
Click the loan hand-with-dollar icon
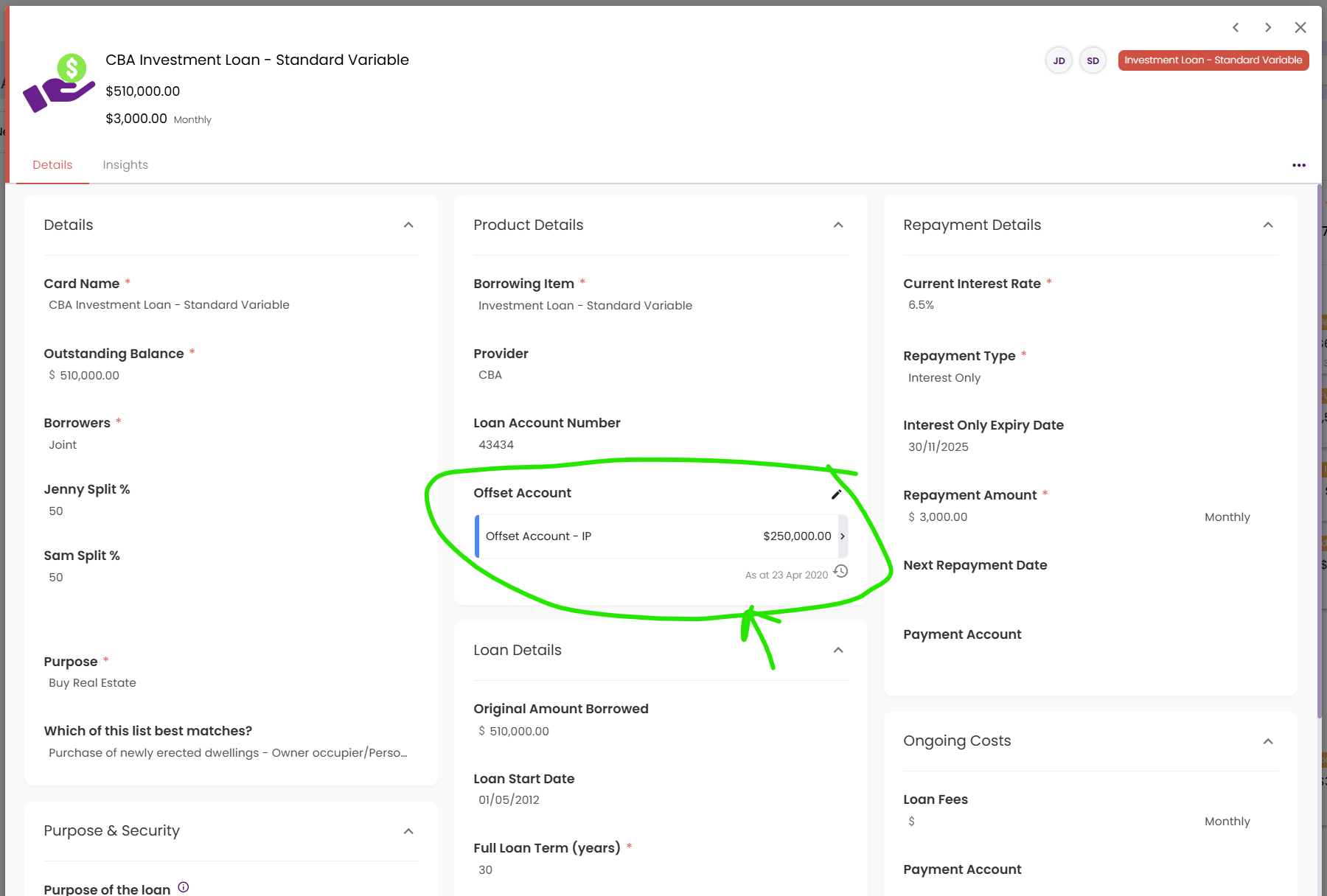[x=59, y=83]
